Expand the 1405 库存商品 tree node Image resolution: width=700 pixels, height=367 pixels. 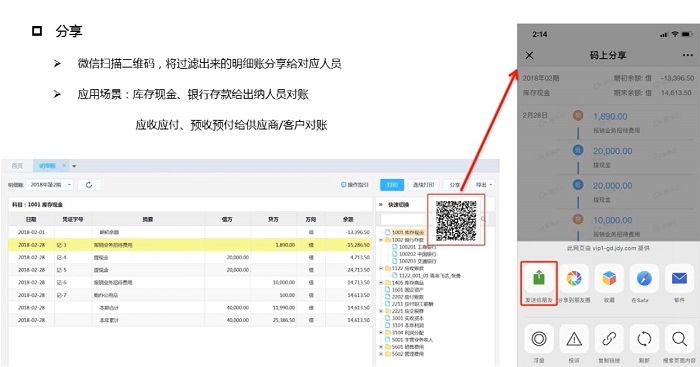click(381, 283)
